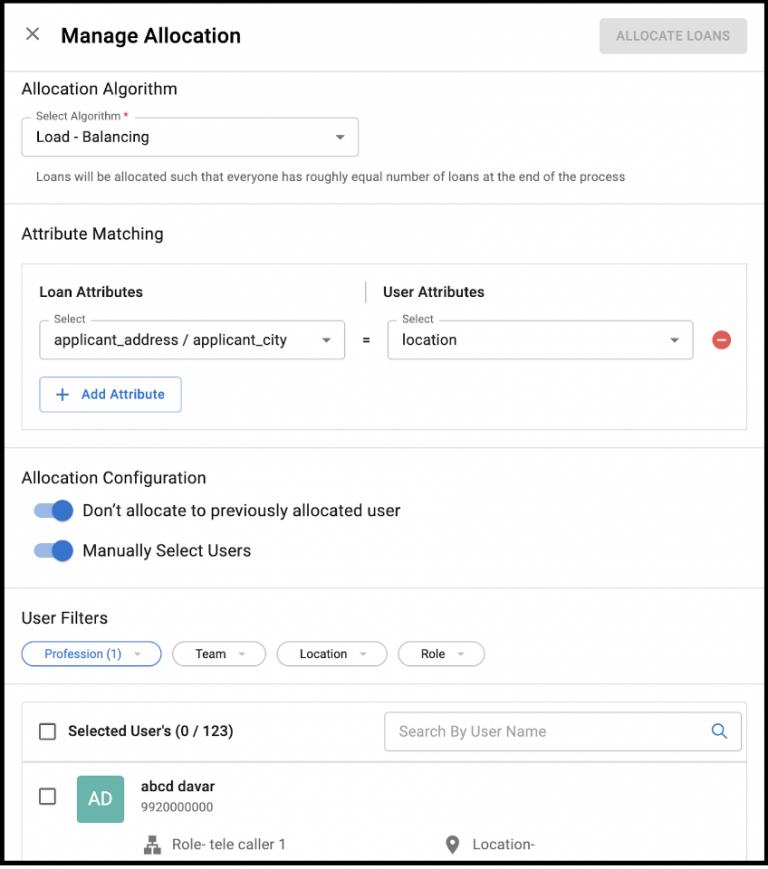Click the search magnifier icon
Screen dimensions: 768x869
(719, 731)
